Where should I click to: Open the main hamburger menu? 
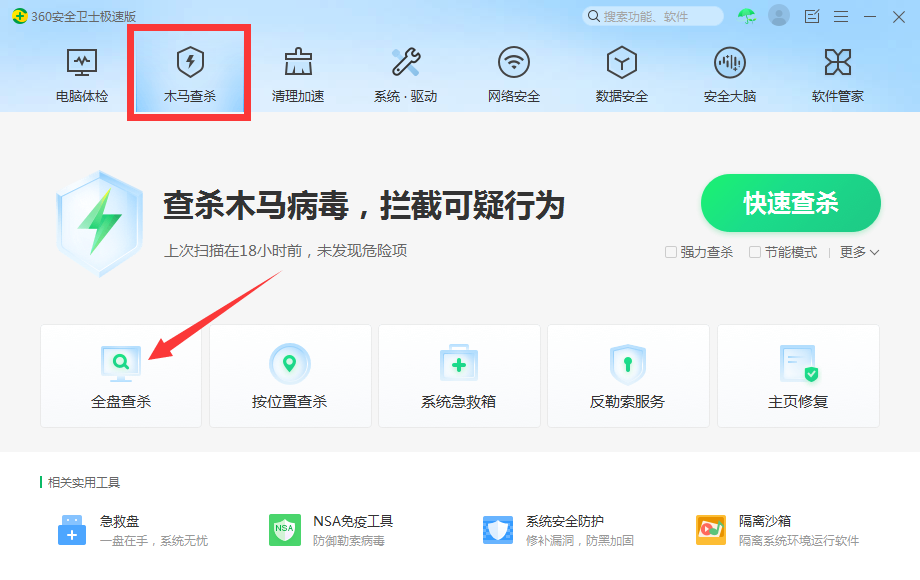point(841,16)
